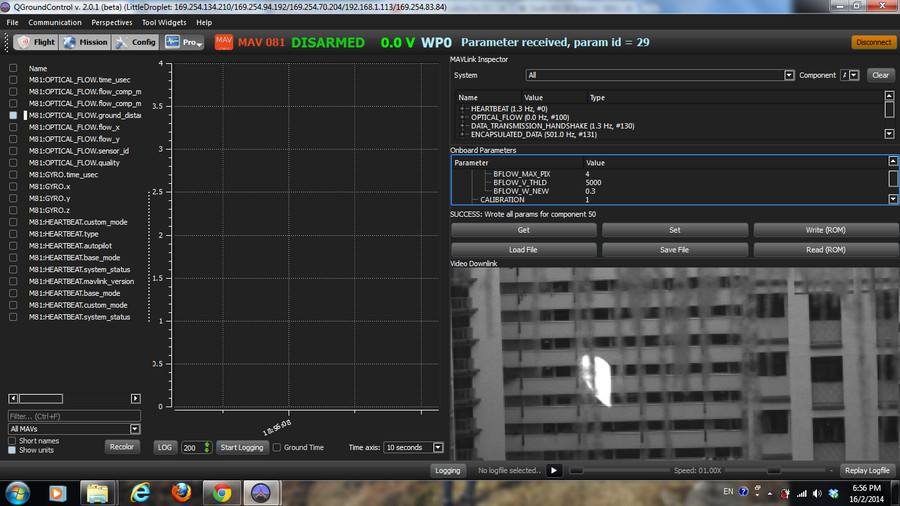The width and height of the screenshot is (900, 506).
Task: Open the Time axis dropdown
Action: (x=417, y=447)
